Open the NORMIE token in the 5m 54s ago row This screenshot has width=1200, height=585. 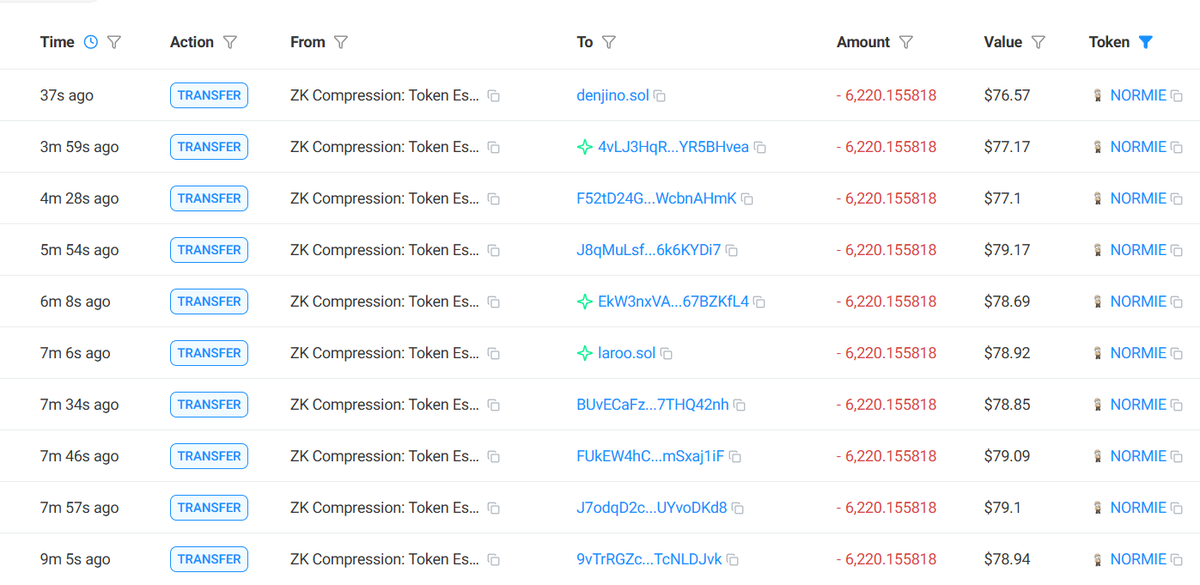[1138, 250]
